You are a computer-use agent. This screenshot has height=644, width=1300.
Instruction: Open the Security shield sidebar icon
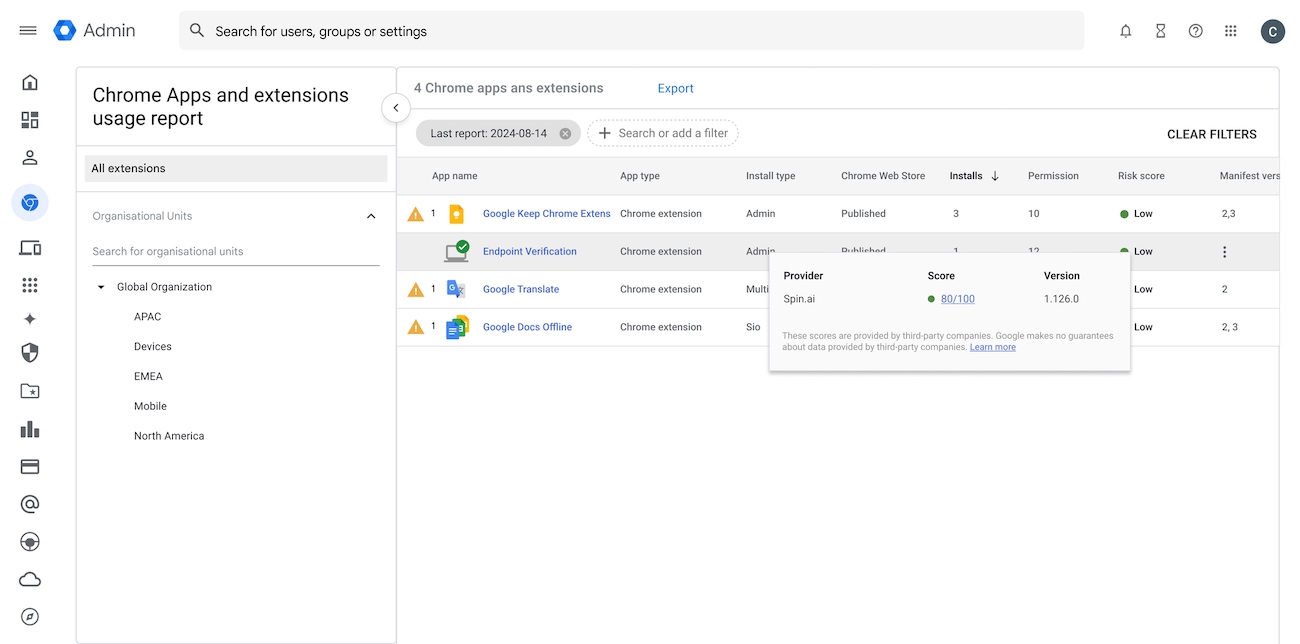tap(30, 353)
